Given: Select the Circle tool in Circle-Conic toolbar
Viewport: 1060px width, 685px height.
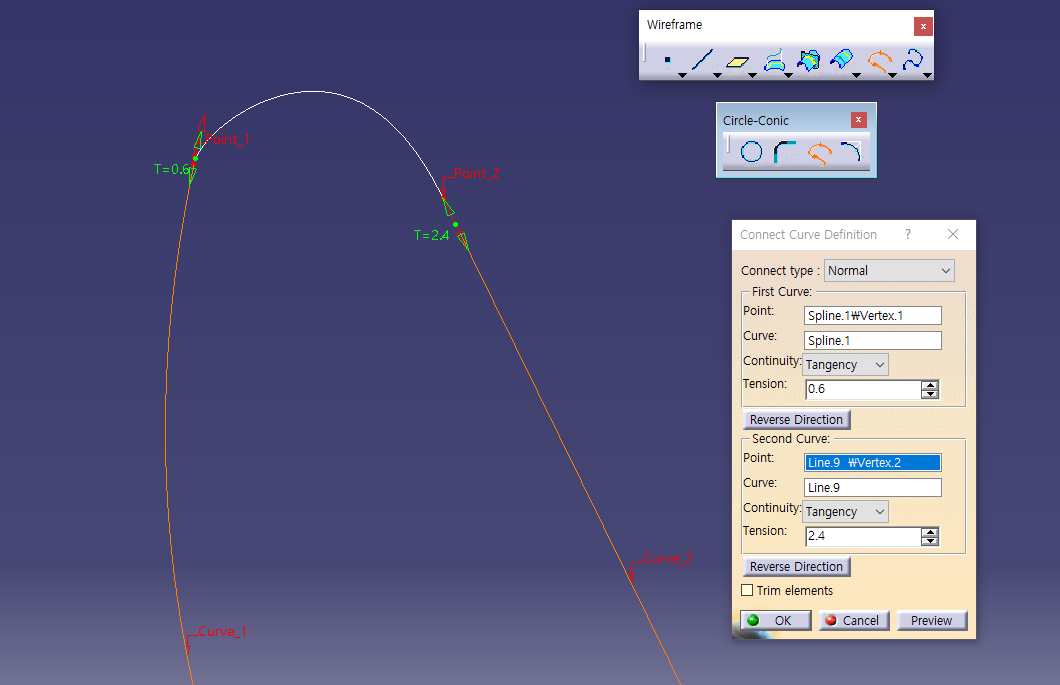Looking at the screenshot, I should [751, 152].
